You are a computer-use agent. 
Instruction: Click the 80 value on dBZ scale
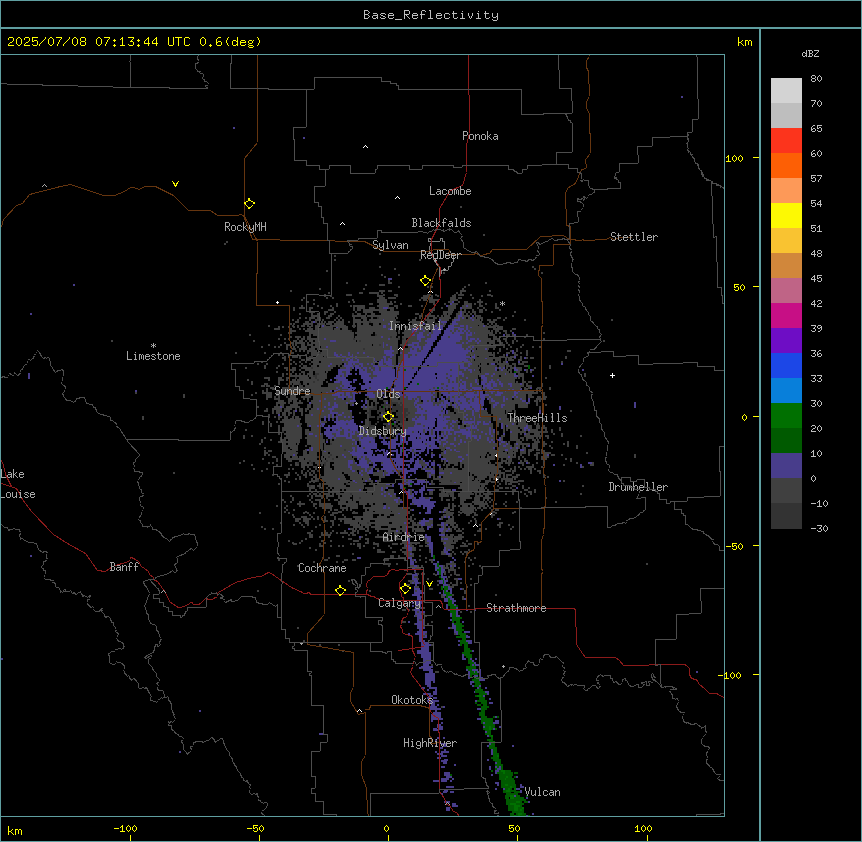(x=816, y=79)
